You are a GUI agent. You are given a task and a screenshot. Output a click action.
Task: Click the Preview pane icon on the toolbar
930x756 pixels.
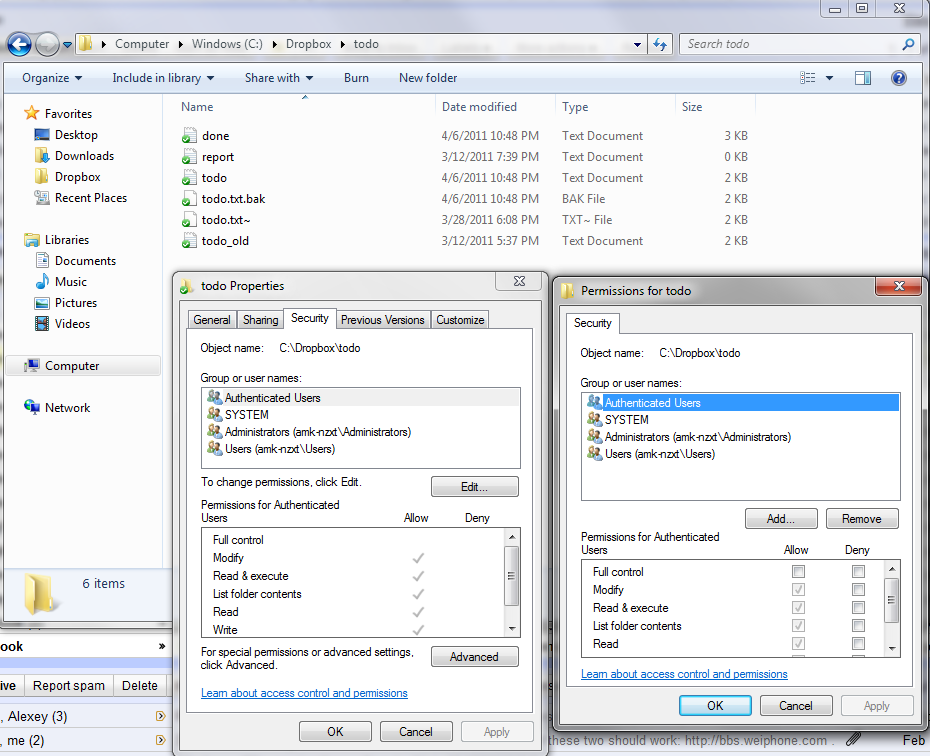pos(862,78)
